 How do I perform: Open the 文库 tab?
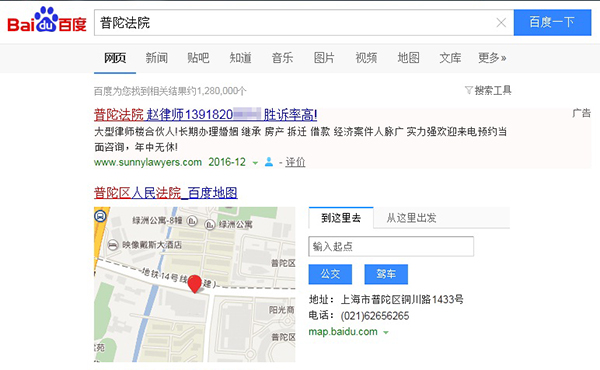coord(450,58)
